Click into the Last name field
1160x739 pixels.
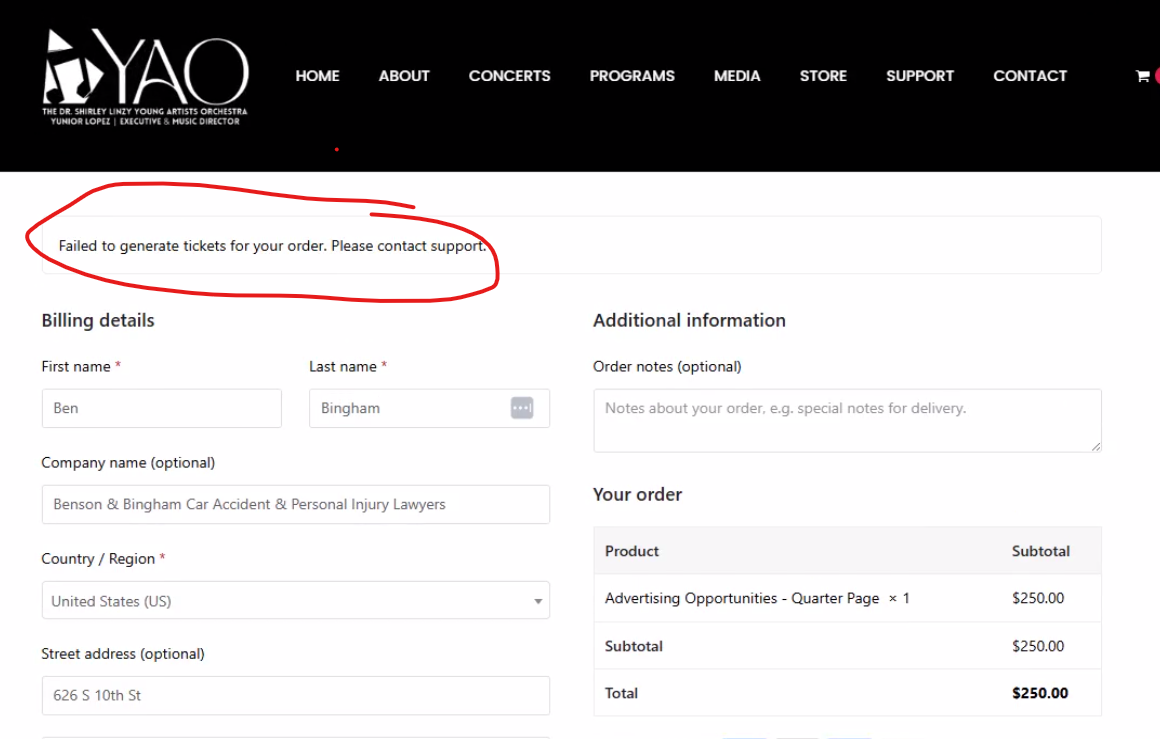pyautogui.click(x=410, y=408)
